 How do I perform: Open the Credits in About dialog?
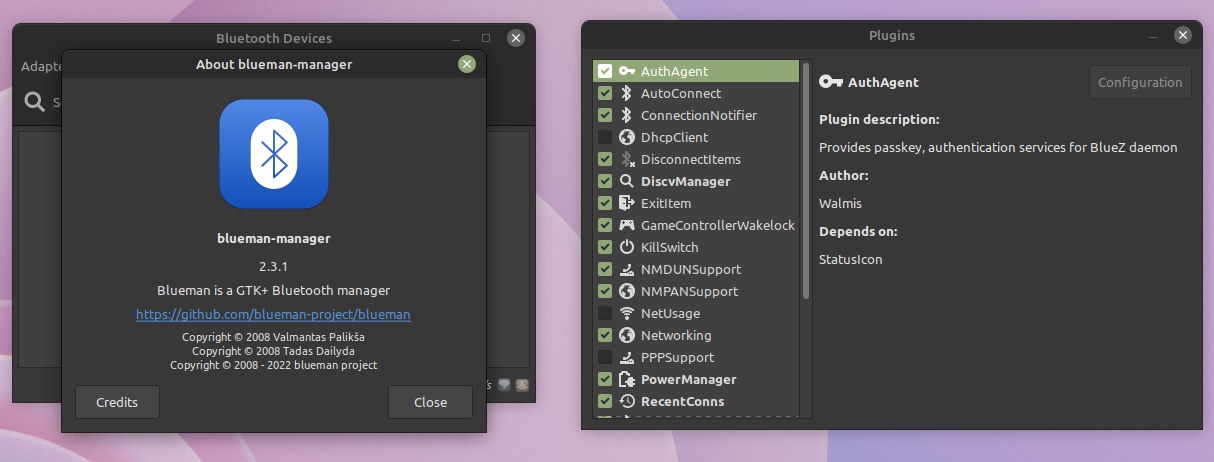117,402
